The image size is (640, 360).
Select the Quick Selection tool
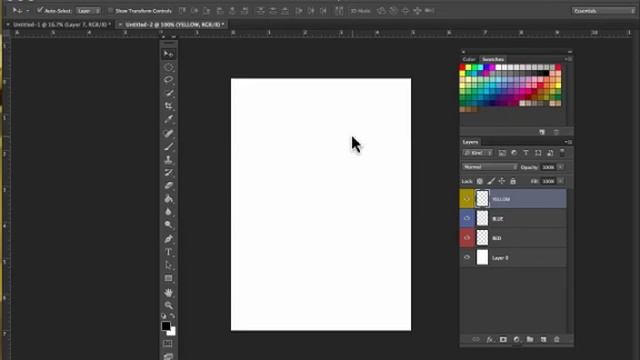click(168, 93)
